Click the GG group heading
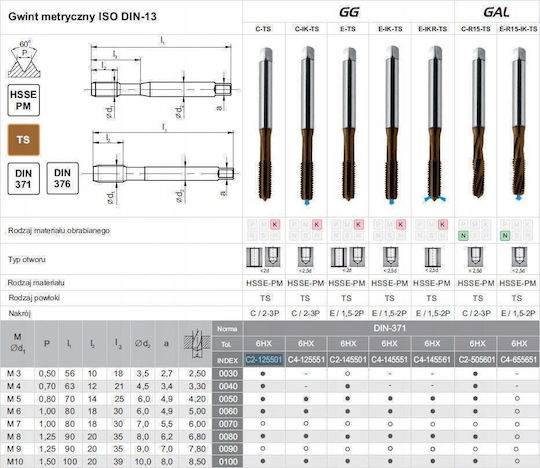 (349, 12)
